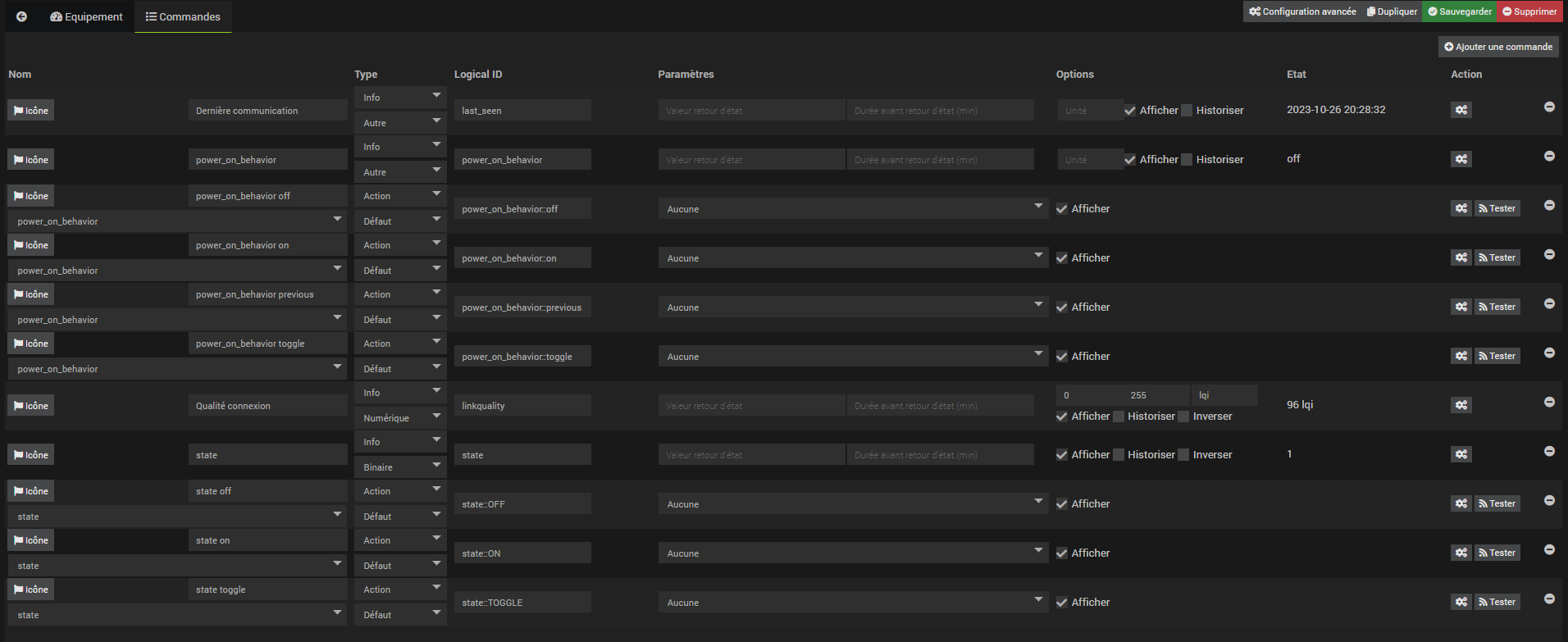Open Binaire subtype dropdown for state

pos(400,467)
